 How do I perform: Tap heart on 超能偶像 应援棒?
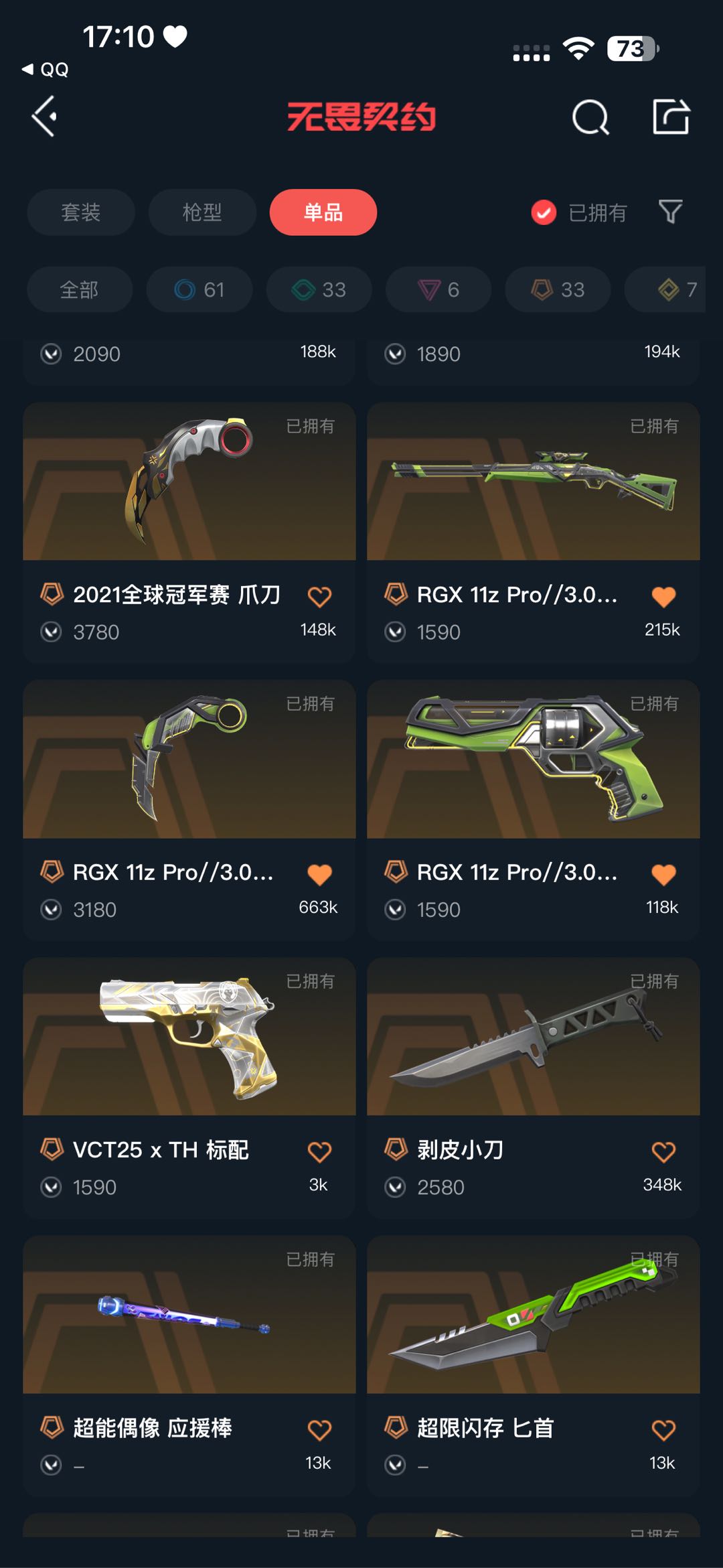tap(319, 1430)
